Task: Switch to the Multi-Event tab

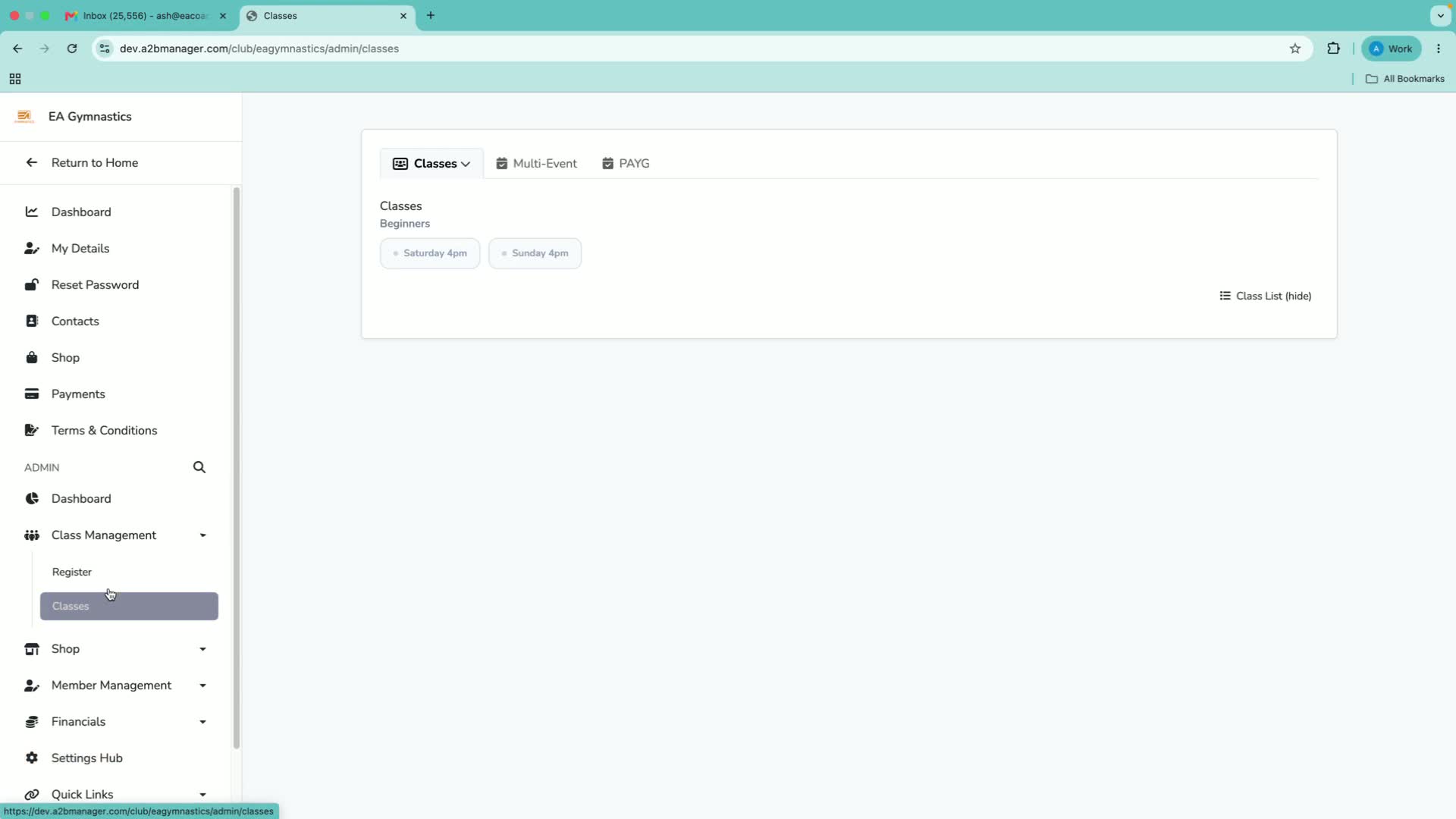Action: [536, 164]
